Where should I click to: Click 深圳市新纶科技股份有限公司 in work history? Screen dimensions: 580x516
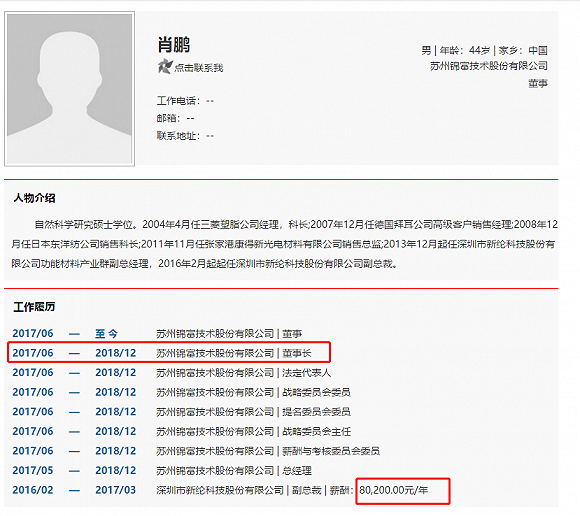click(x=220, y=490)
